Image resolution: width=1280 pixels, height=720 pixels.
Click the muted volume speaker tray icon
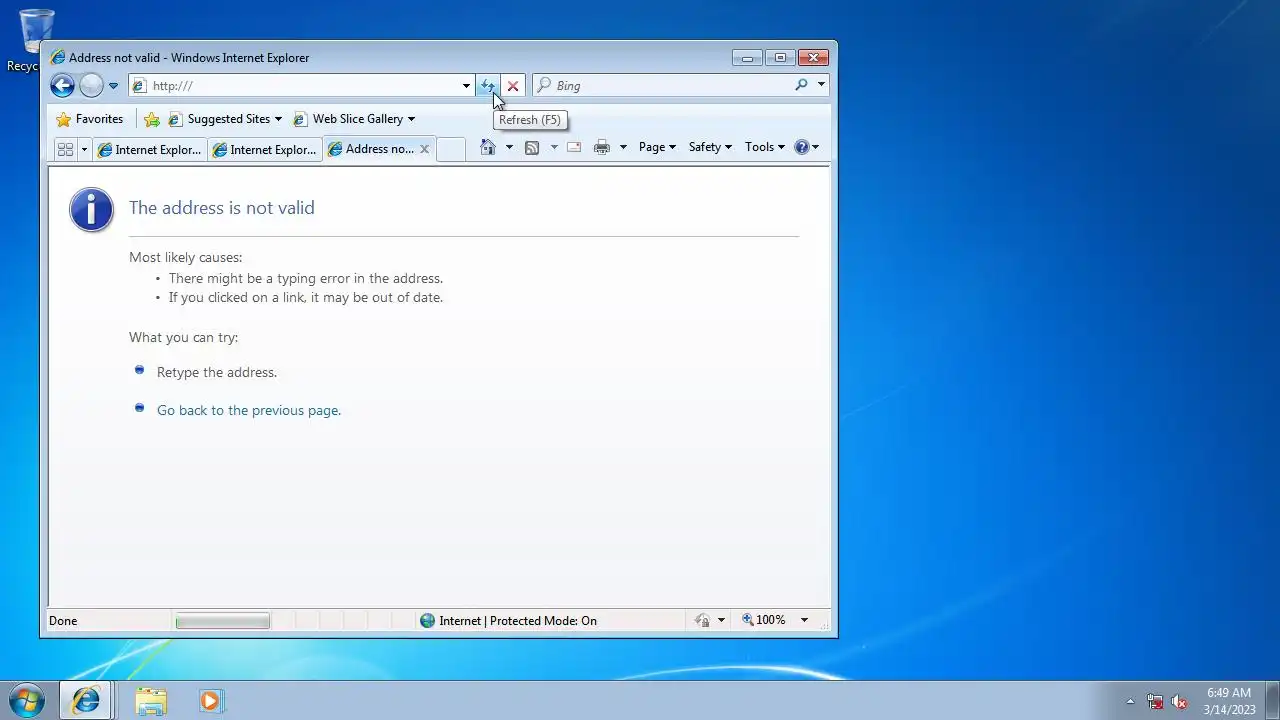[1179, 702]
